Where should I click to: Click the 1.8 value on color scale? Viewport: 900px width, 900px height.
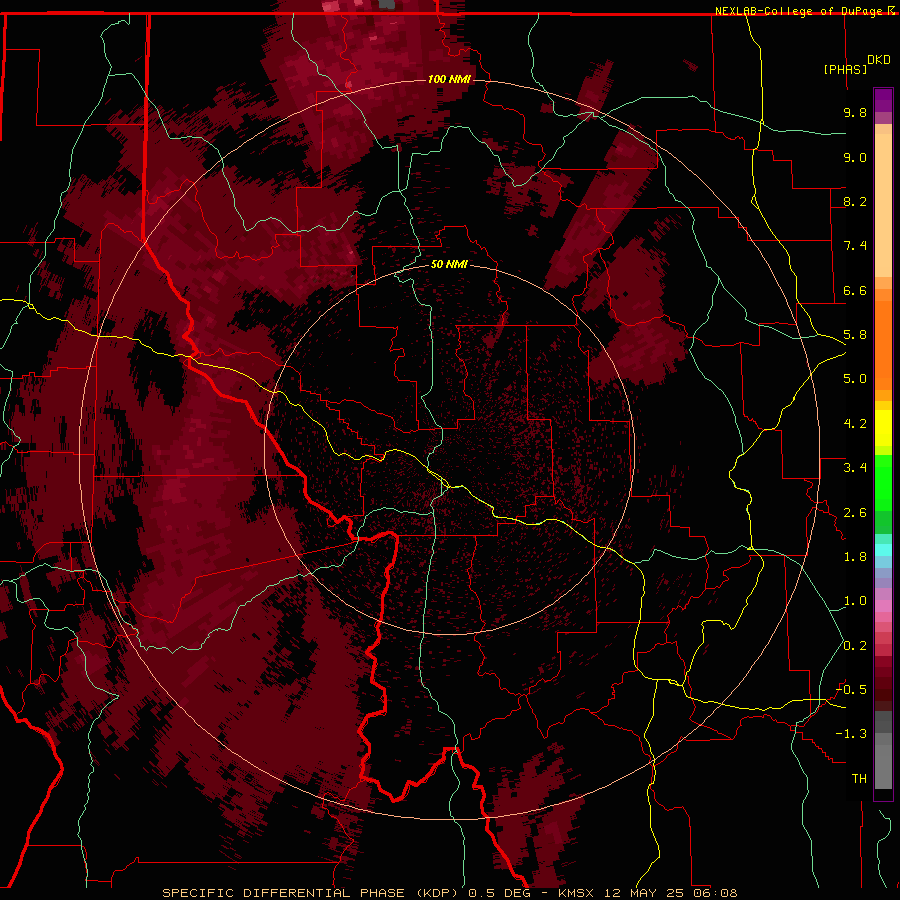(855, 557)
